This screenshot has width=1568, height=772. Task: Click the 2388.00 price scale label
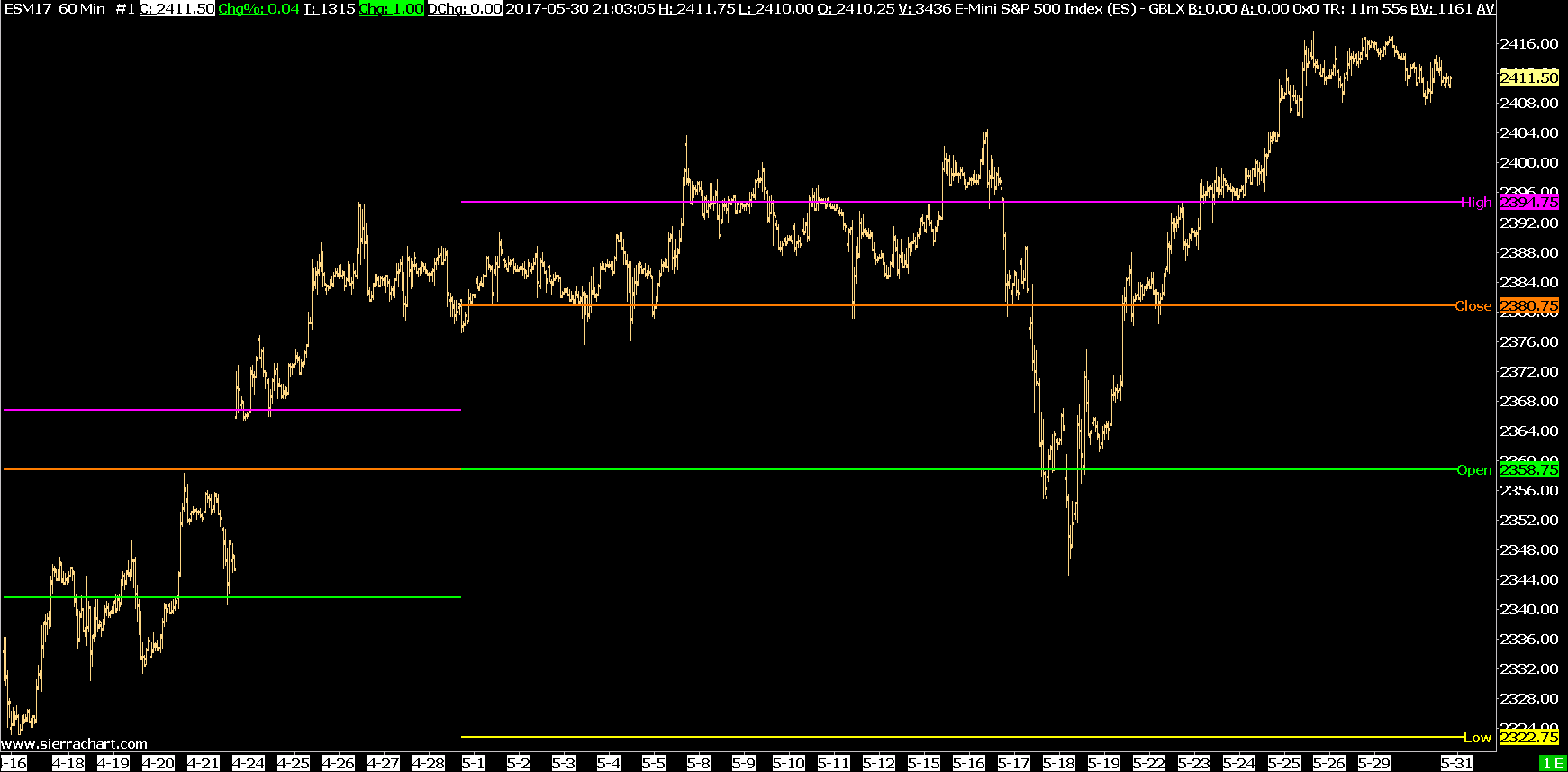click(1528, 252)
